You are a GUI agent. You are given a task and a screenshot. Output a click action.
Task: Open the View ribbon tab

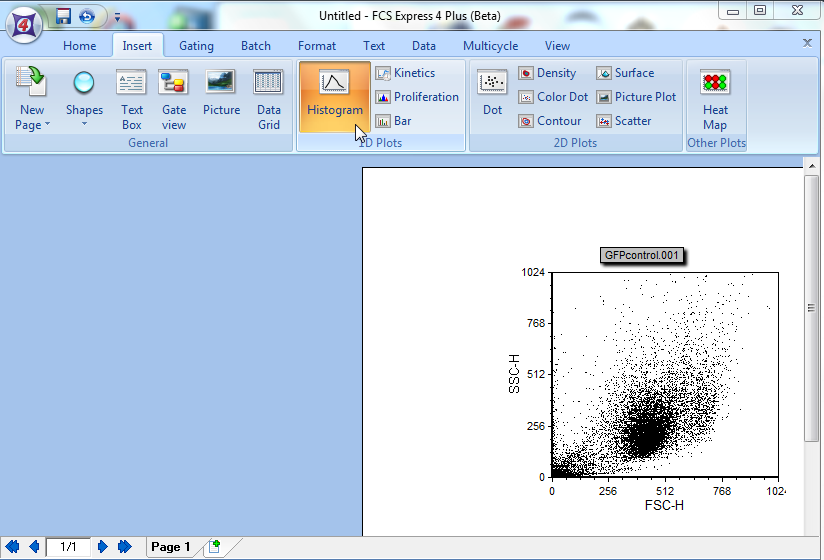coord(557,46)
